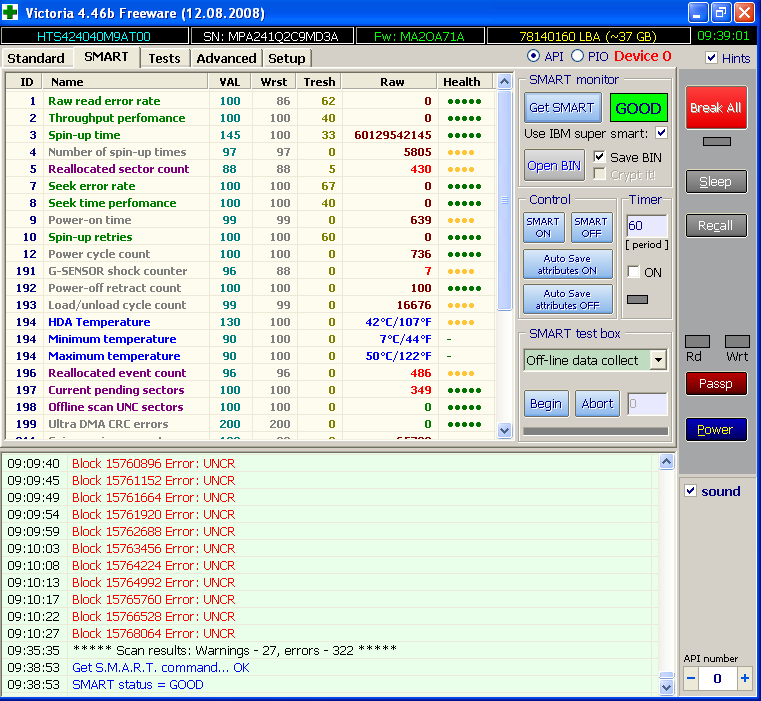Click the Rd indicator lamp

coord(697,341)
